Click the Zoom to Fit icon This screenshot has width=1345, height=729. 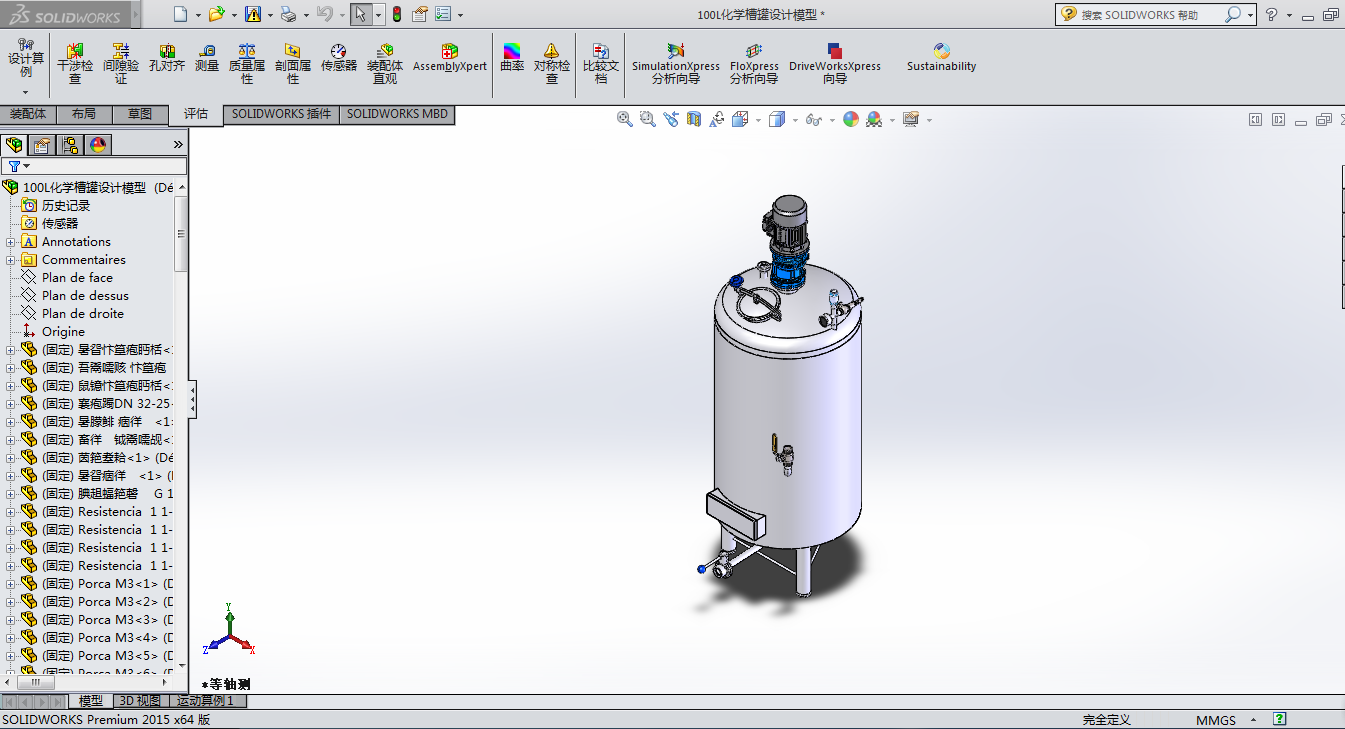tap(625, 119)
